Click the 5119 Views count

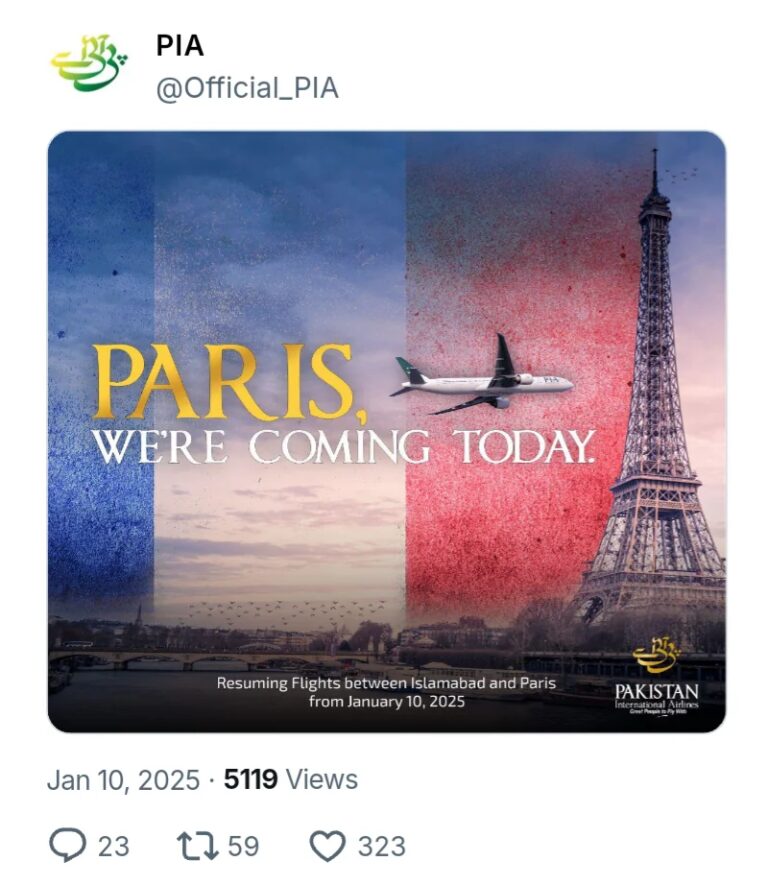click(x=290, y=779)
